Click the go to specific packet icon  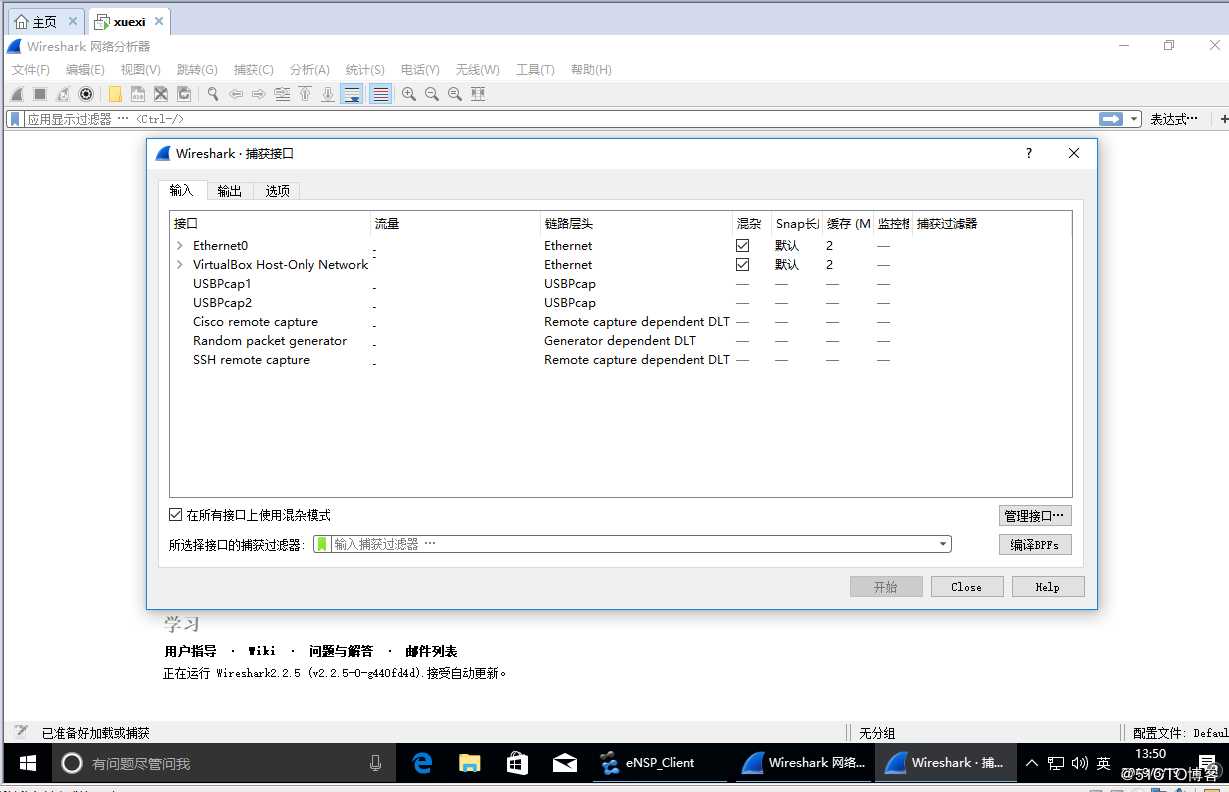point(282,94)
